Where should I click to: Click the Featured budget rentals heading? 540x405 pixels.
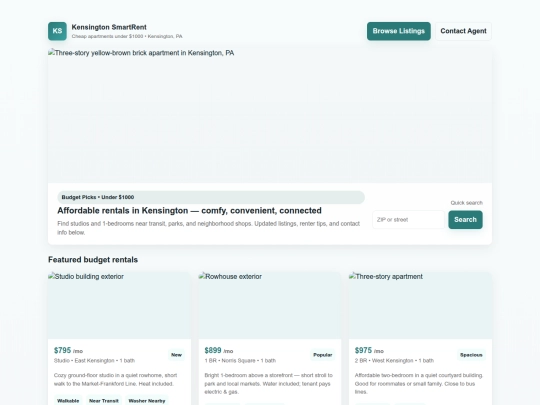coord(93,260)
